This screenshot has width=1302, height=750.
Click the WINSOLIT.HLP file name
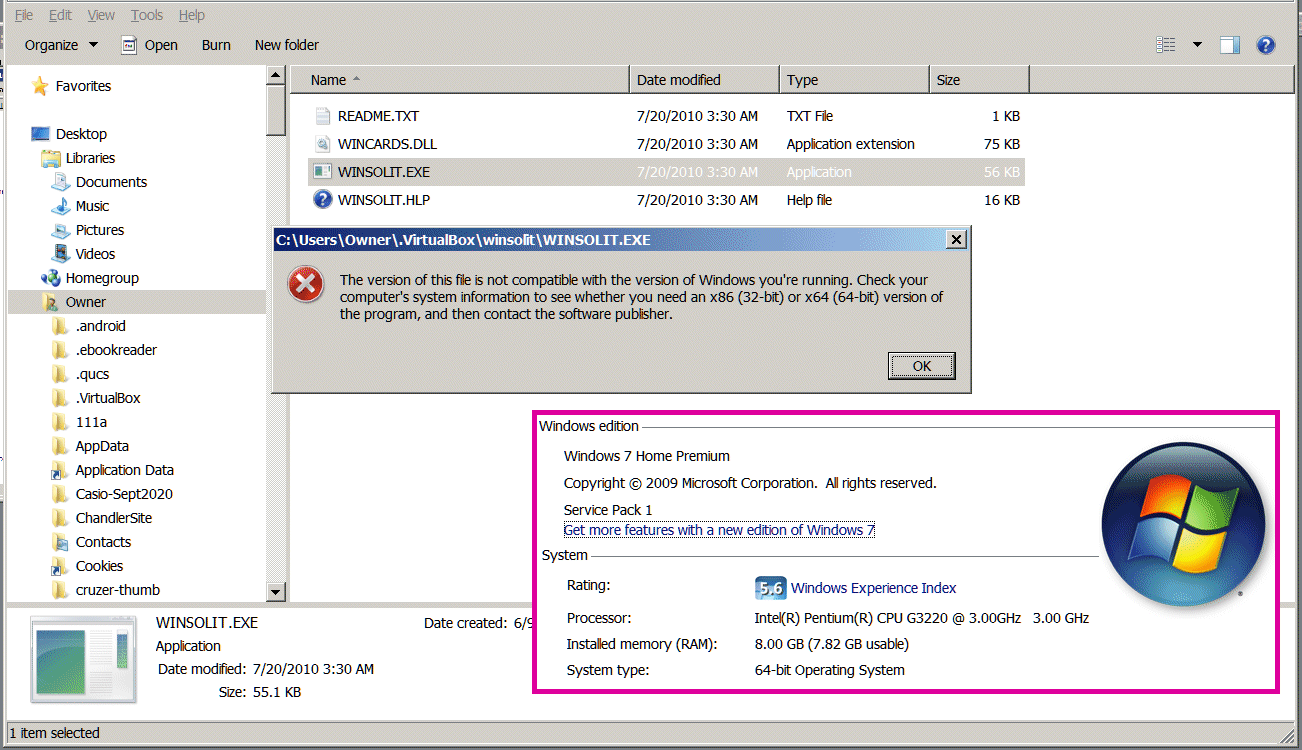point(384,200)
